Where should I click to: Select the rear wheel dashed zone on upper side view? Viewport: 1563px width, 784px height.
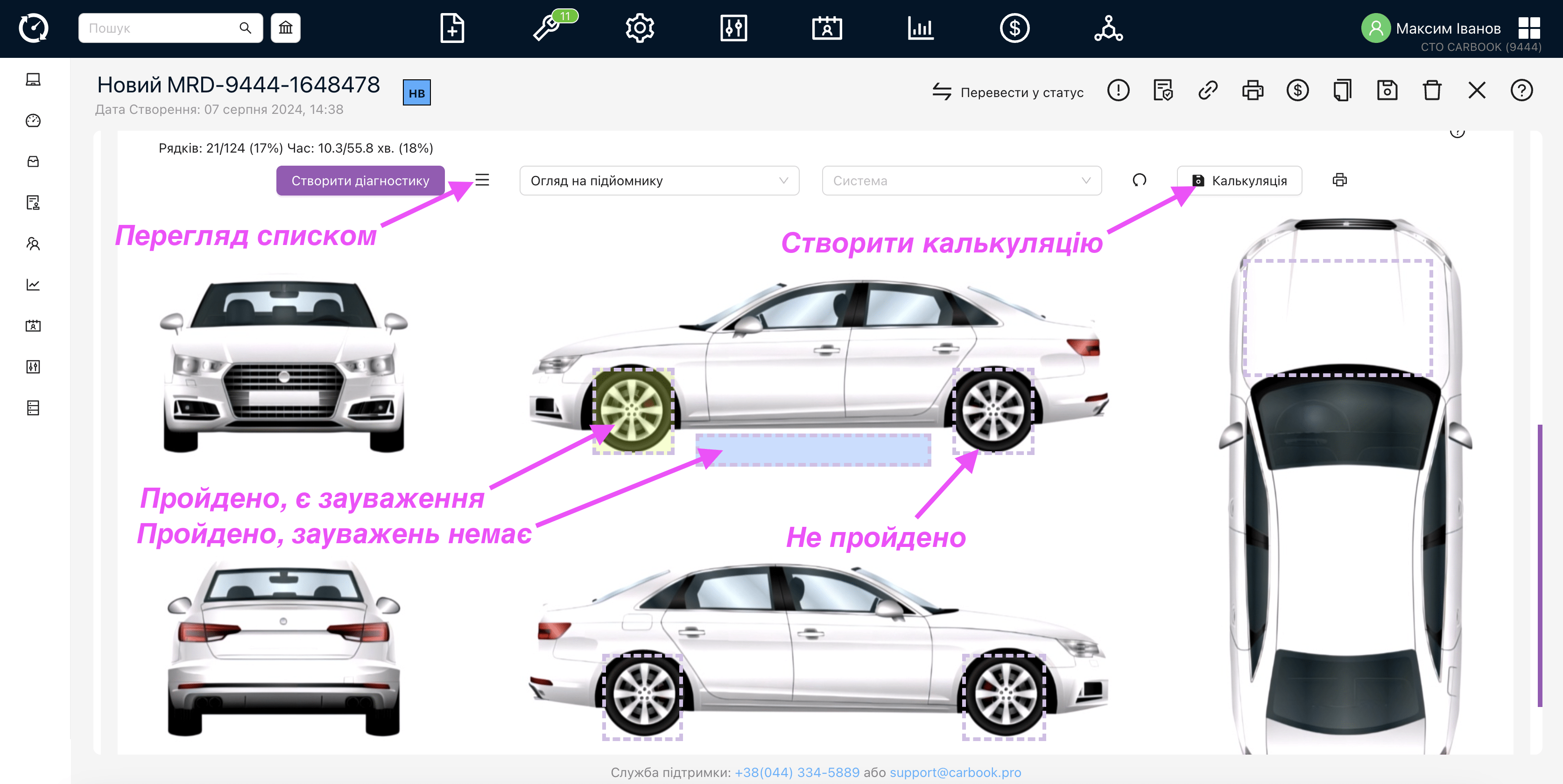[x=993, y=411]
